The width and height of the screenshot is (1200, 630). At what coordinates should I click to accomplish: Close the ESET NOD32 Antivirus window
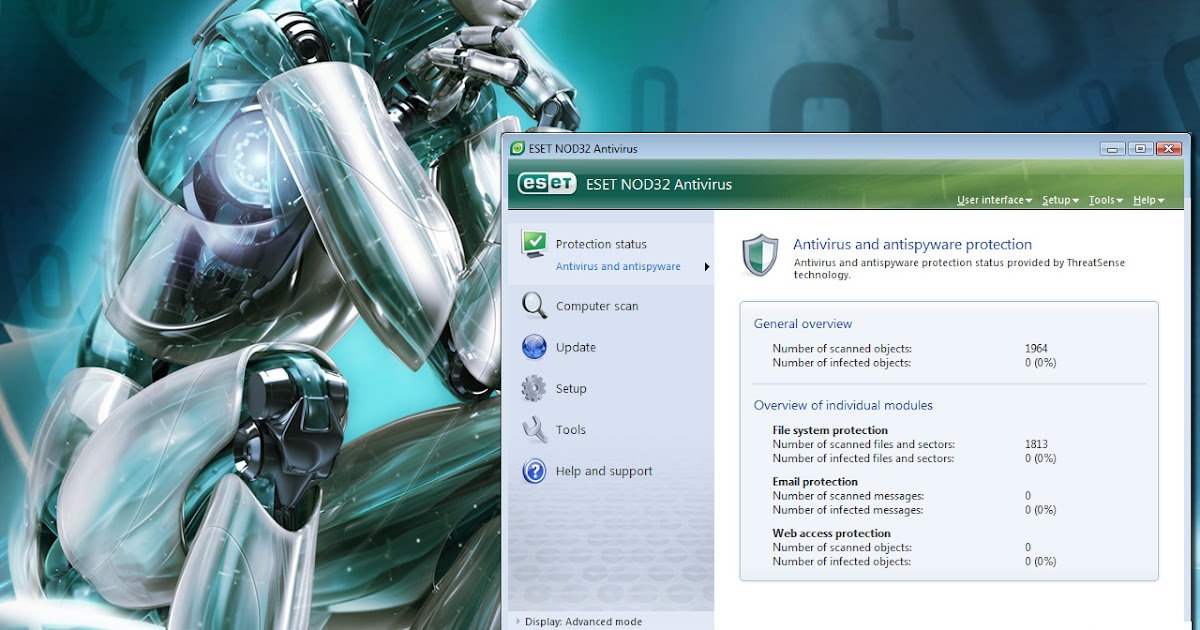pyautogui.click(x=1168, y=149)
